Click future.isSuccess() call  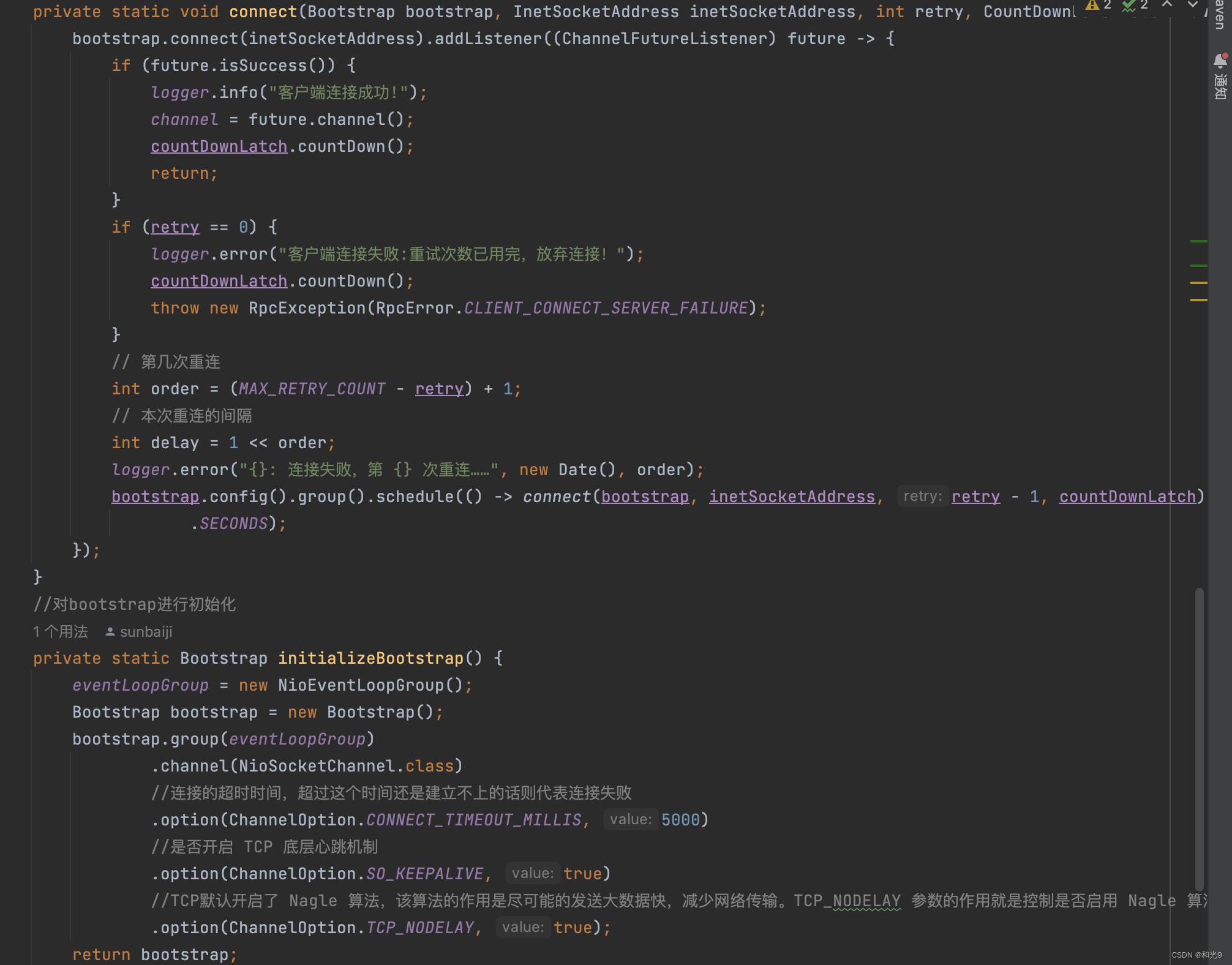[242, 66]
